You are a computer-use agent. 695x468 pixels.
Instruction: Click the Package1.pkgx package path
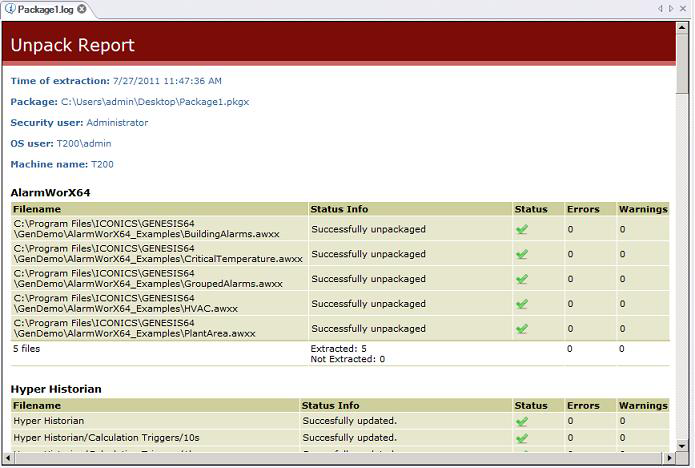click(x=155, y=102)
